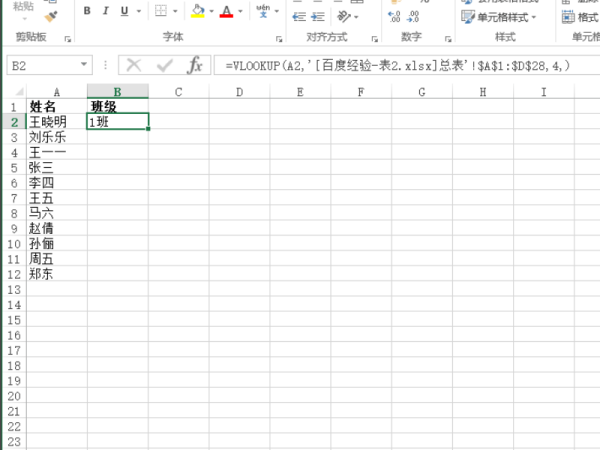Click the increase indent icon
This screenshot has height=450, width=600.
(x=318, y=17)
